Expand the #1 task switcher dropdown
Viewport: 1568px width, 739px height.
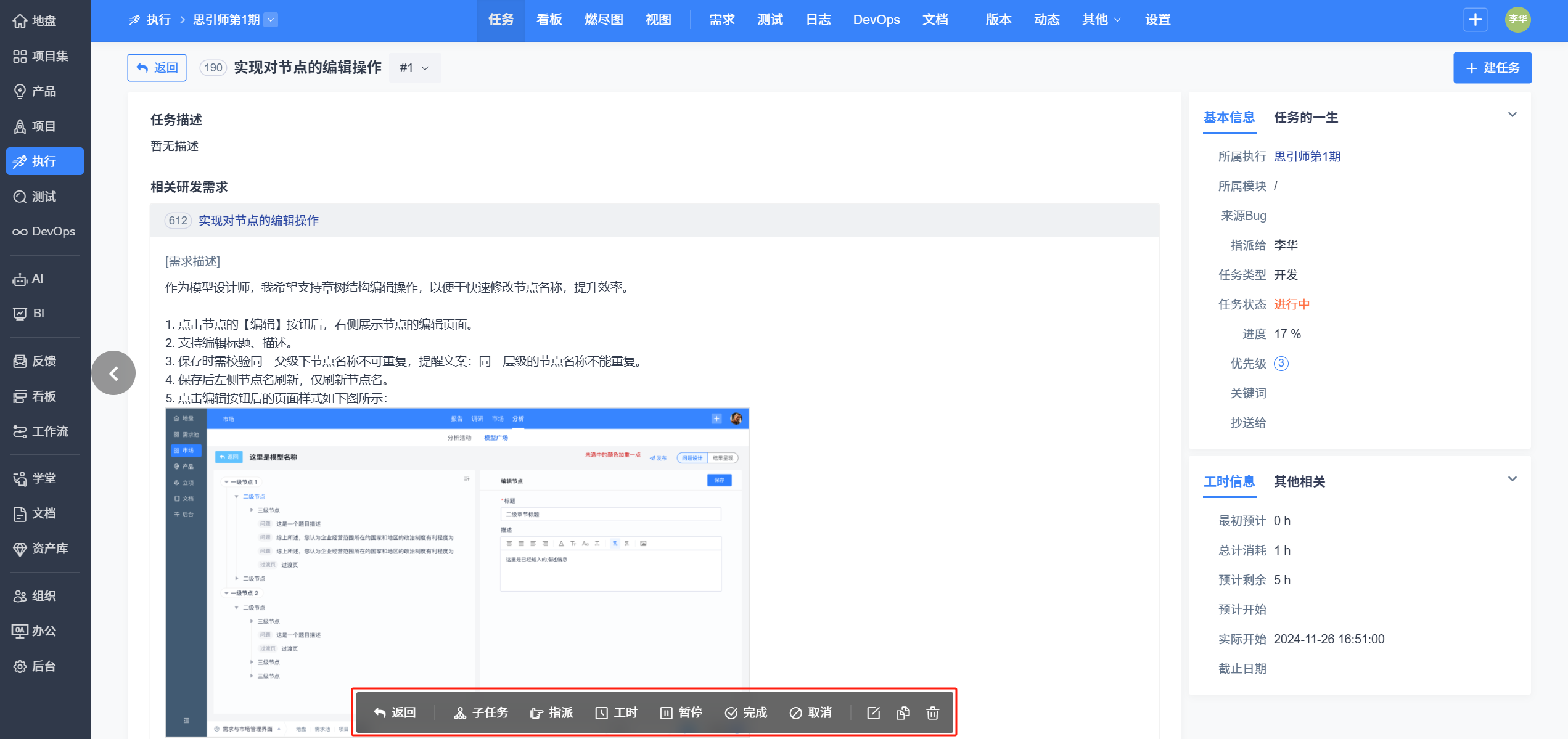(414, 68)
